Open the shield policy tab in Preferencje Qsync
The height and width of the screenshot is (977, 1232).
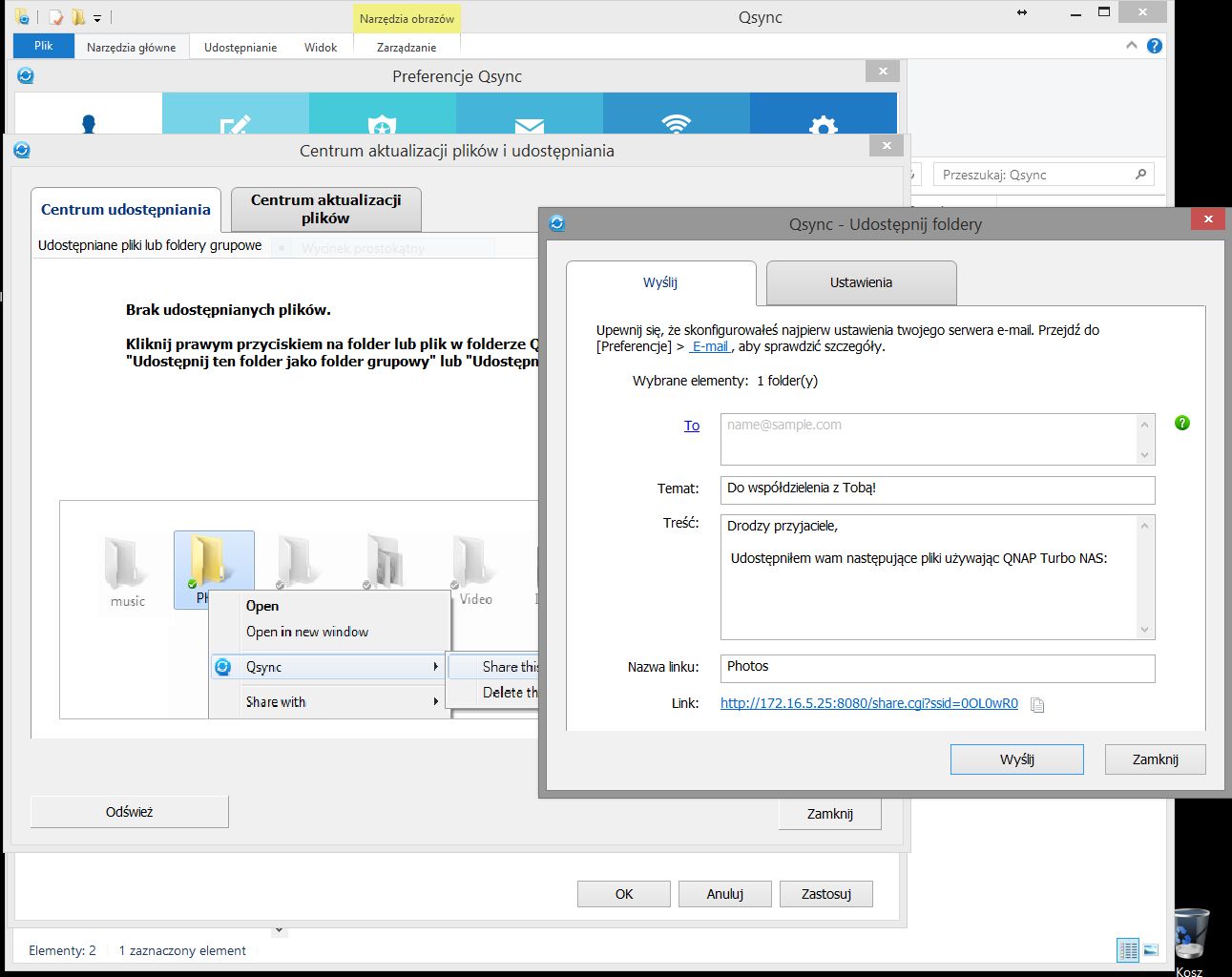coord(383,114)
